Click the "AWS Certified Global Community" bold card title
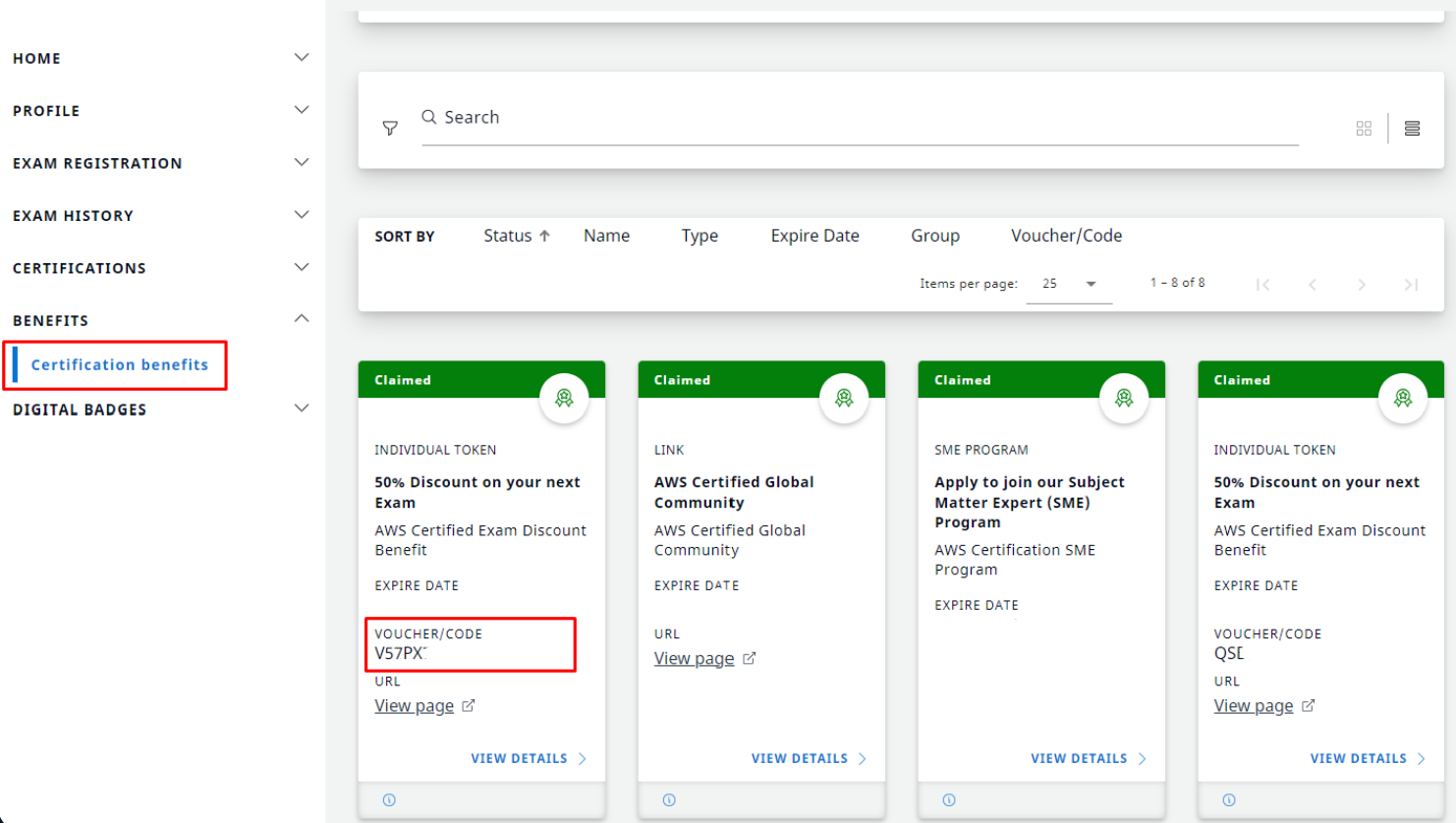 click(734, 492)
